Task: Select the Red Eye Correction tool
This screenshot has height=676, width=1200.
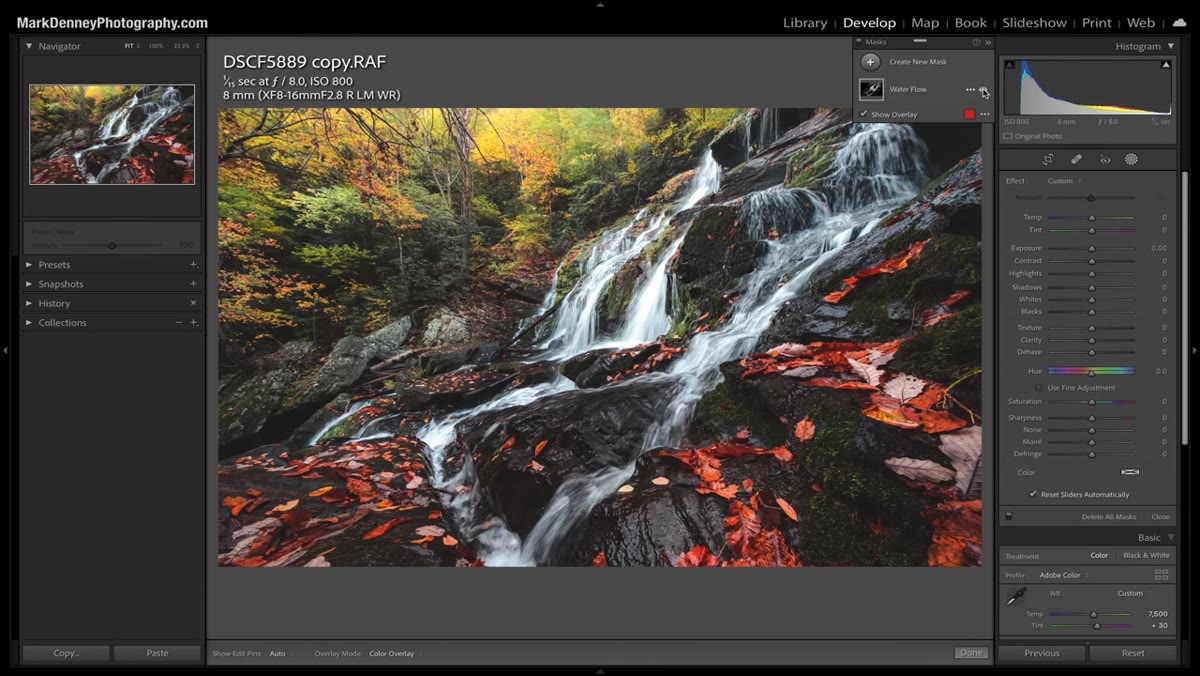Action: click(1105, 159)
